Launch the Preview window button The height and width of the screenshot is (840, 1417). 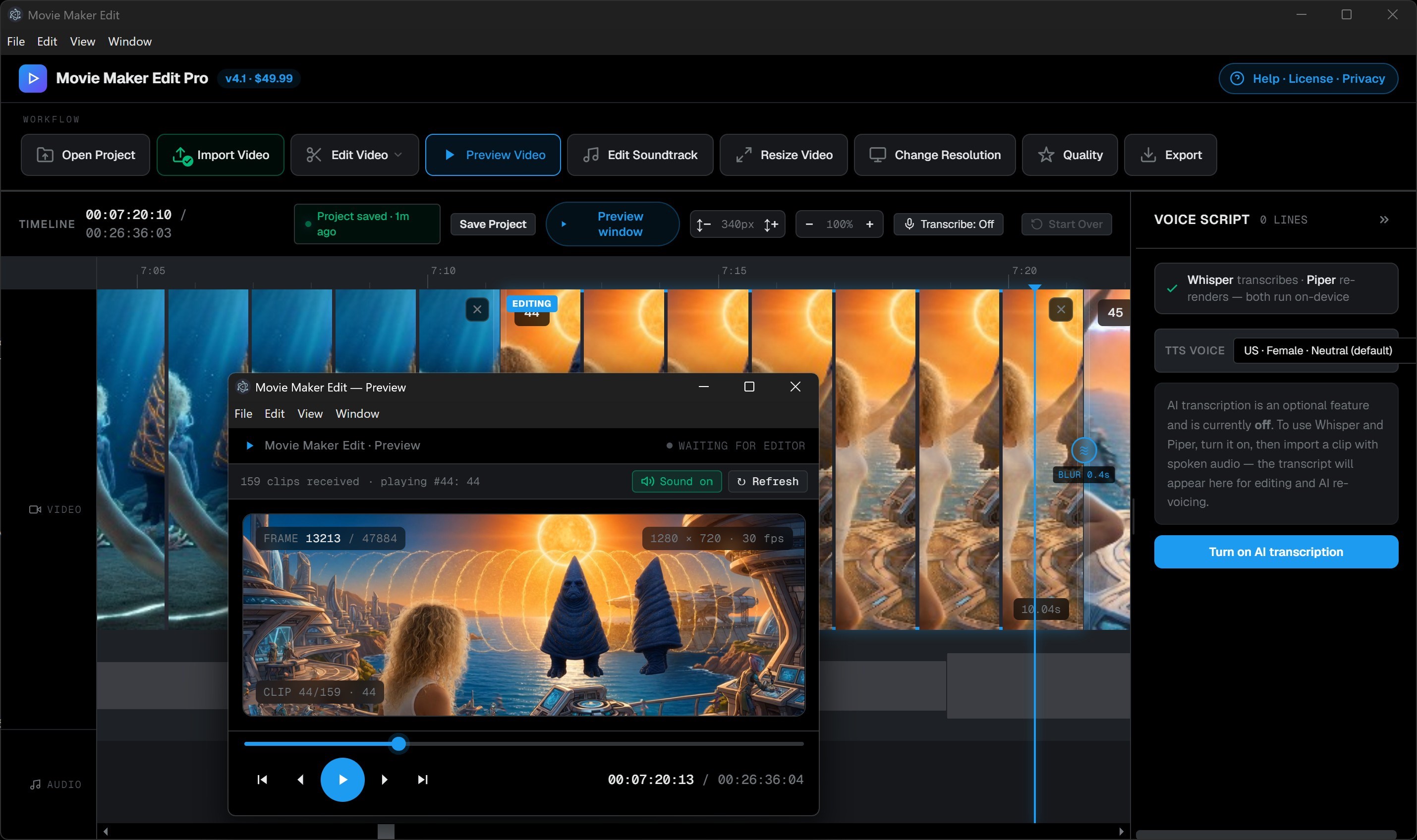click(613, 224)
